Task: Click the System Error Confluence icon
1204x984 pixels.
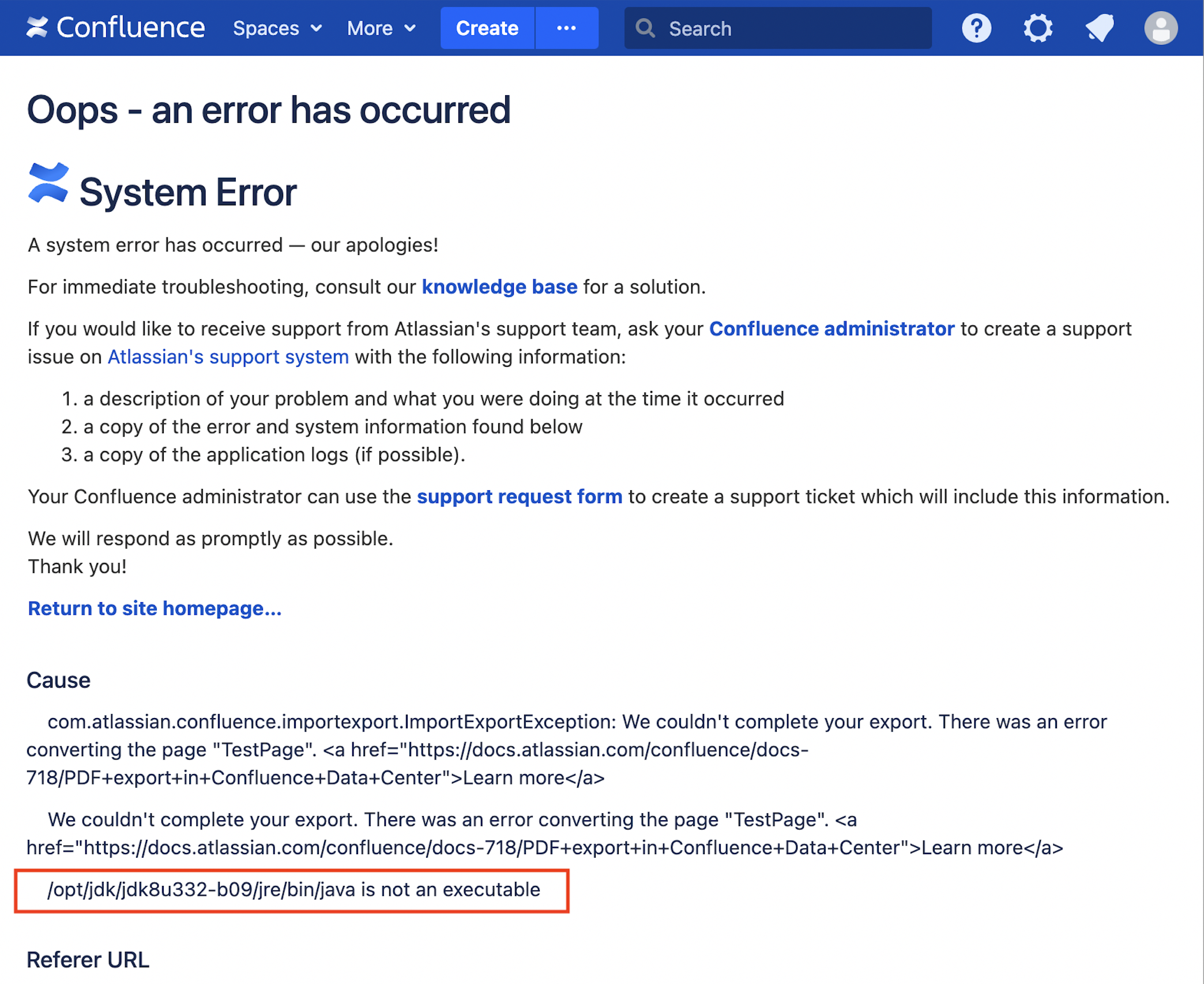Action: pyautogui.click(x=48, y=183)
